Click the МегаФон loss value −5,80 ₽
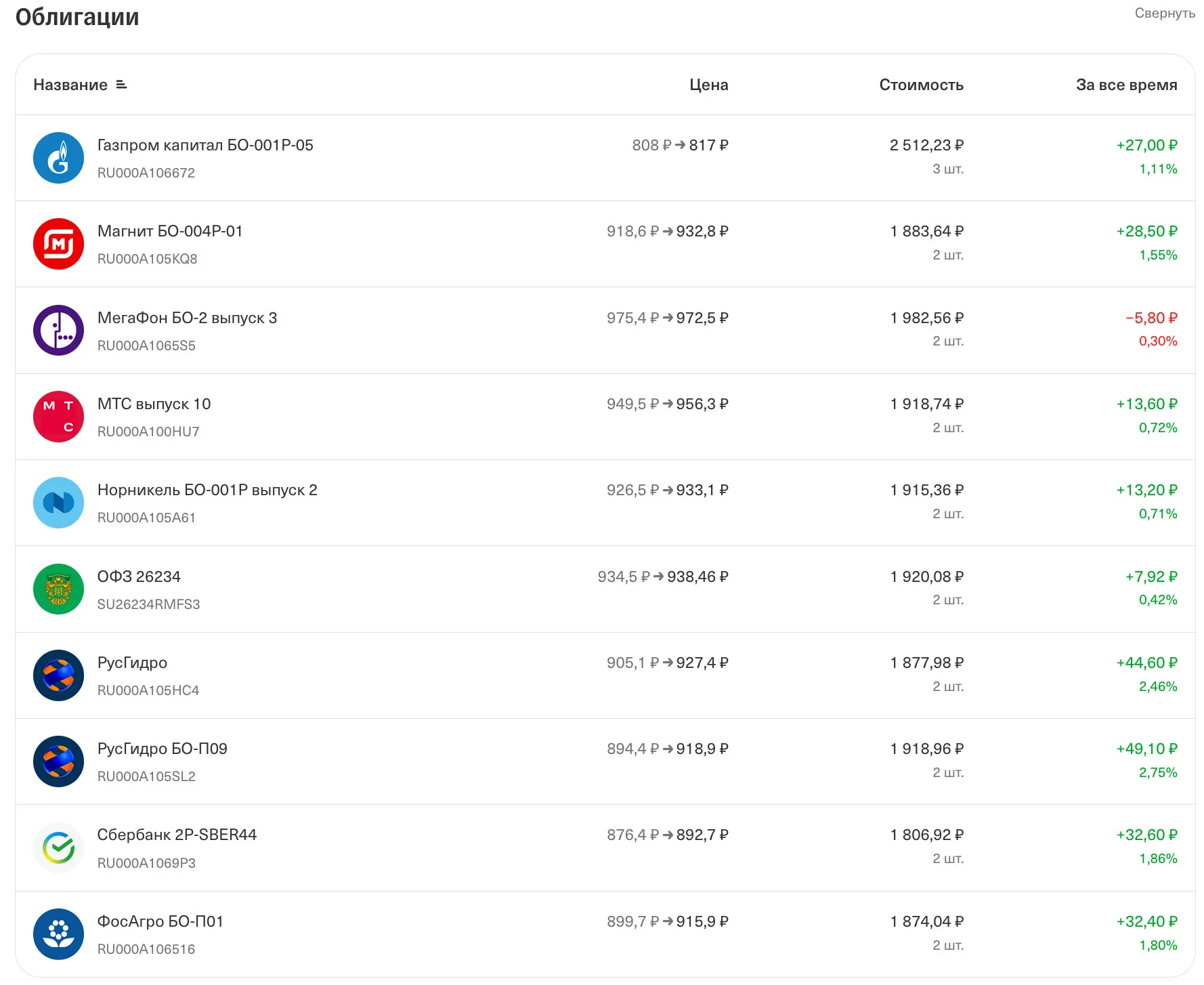The image size is (1204, 985). click(1151, 318)
